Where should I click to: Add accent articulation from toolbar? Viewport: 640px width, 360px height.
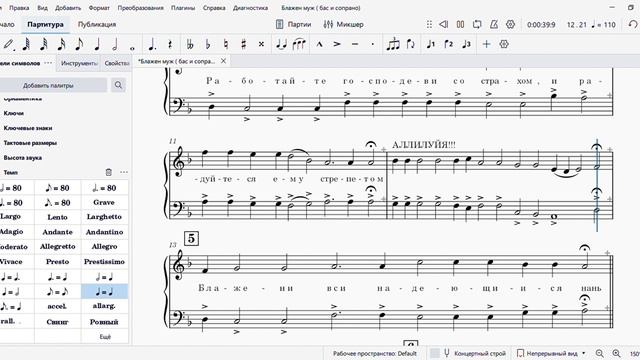337,44
